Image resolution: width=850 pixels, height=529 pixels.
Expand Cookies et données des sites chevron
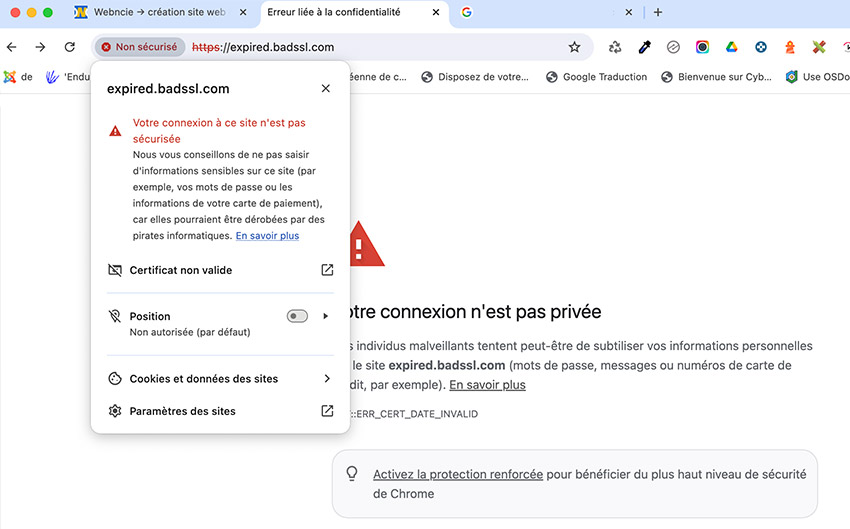tap(327, 378)
